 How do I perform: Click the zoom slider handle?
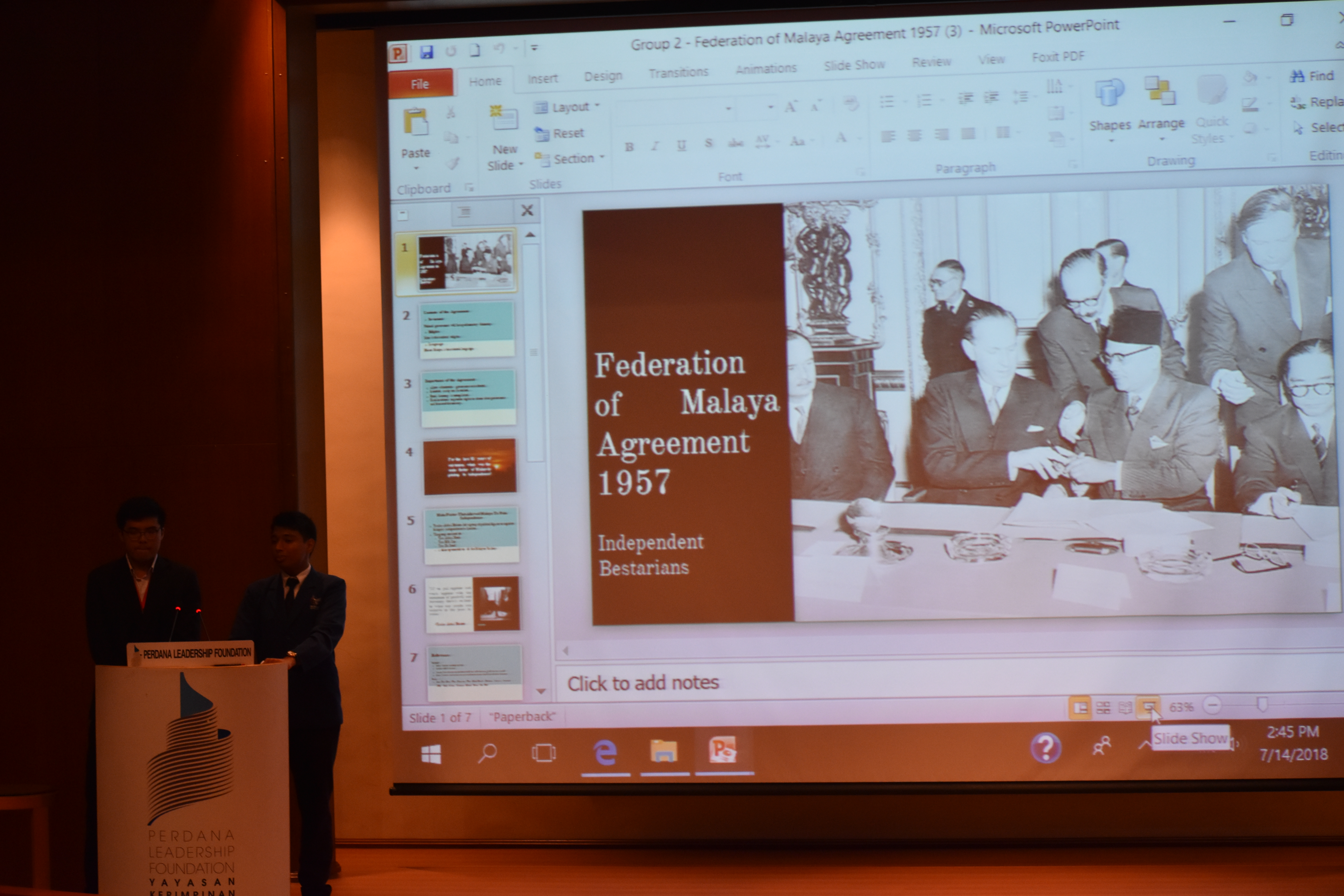1262,704
